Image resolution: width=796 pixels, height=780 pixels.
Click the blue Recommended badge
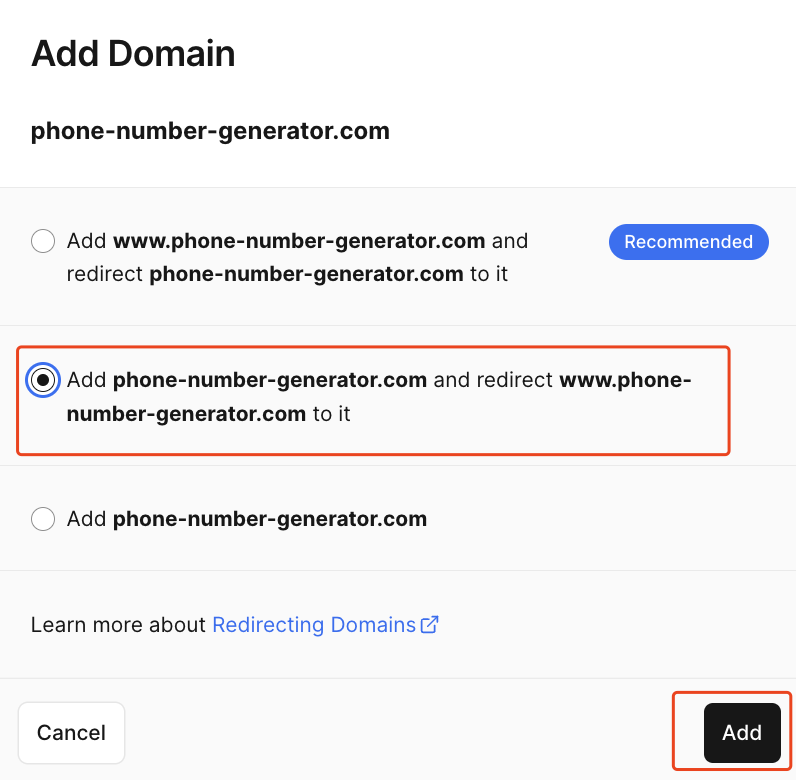click(x=688, y=242)
